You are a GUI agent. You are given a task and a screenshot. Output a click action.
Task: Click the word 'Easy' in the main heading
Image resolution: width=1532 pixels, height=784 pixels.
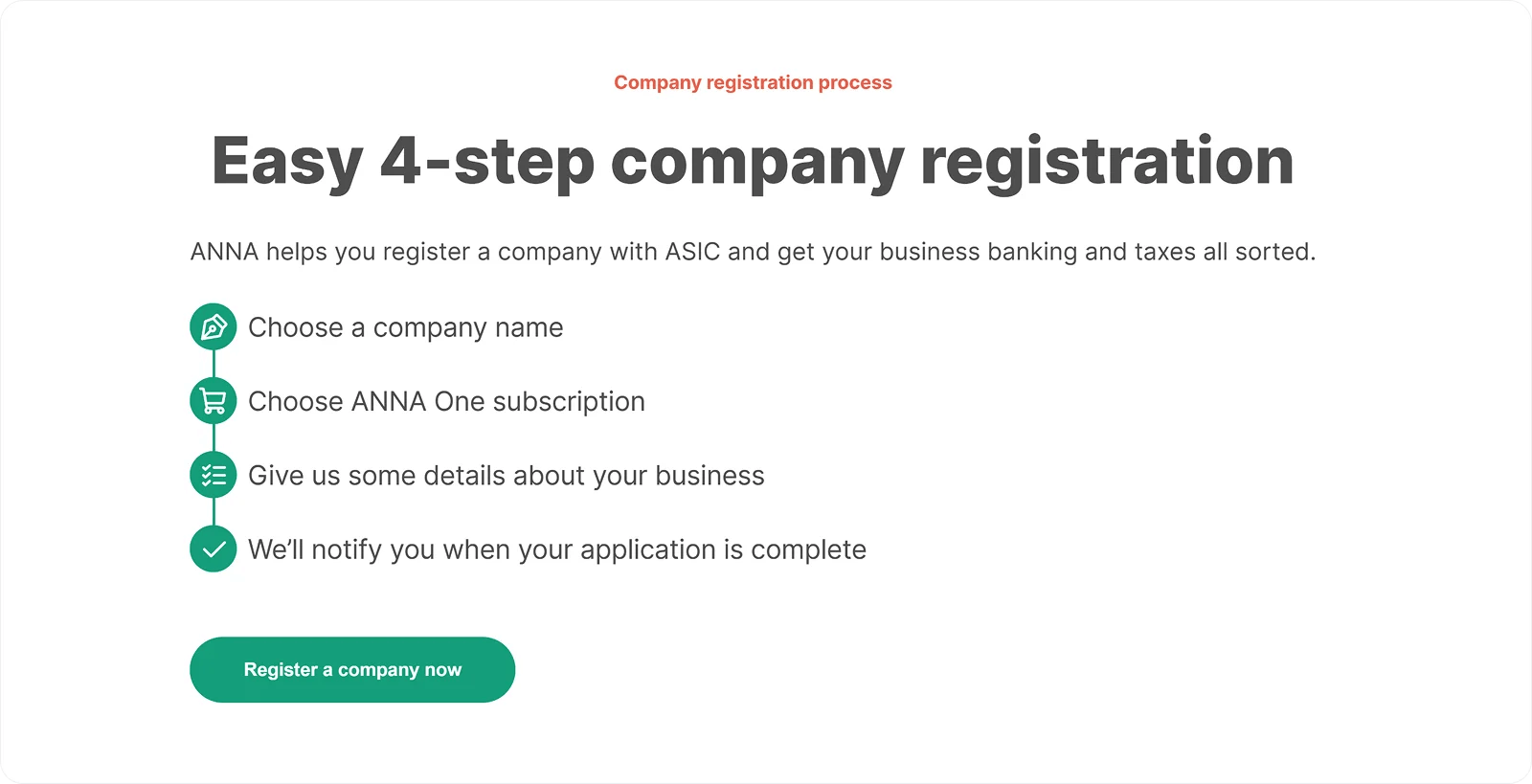pos(286,161)
